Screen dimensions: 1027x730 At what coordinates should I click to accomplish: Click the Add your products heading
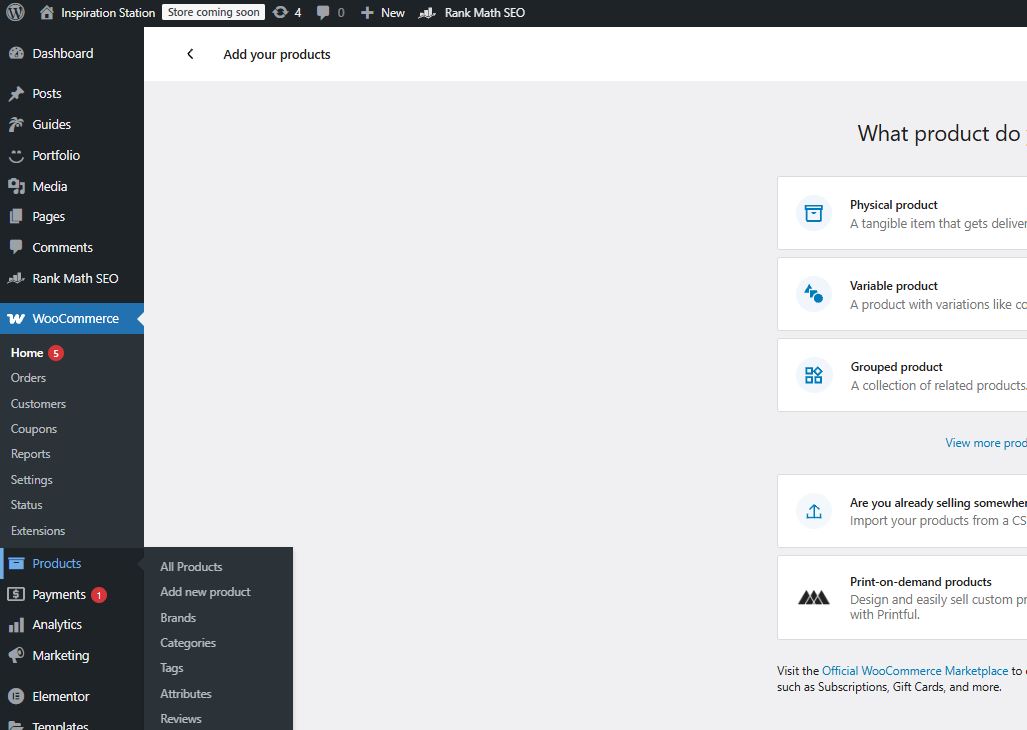point(276,54)
